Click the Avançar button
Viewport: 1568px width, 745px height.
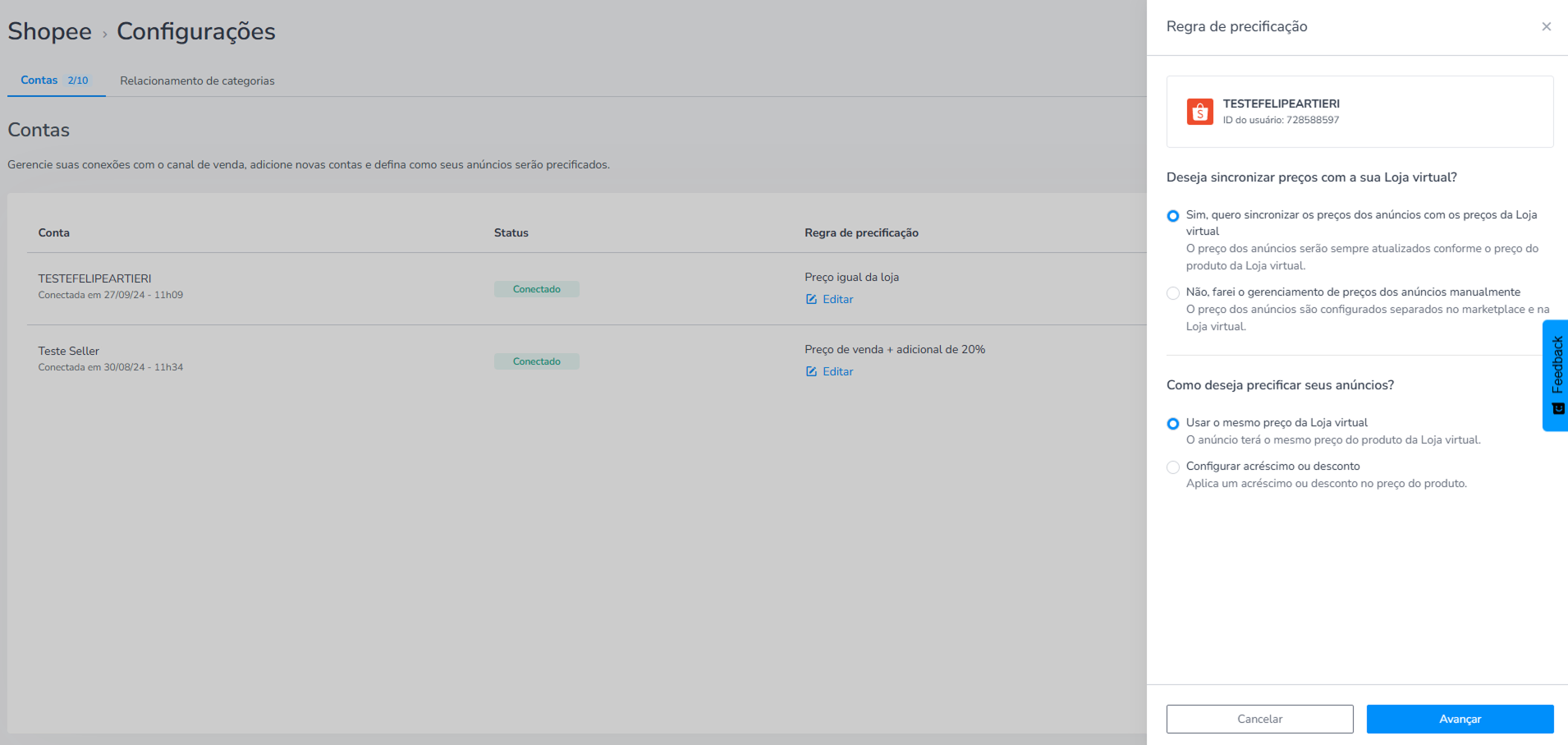(x=1460, y=719)
